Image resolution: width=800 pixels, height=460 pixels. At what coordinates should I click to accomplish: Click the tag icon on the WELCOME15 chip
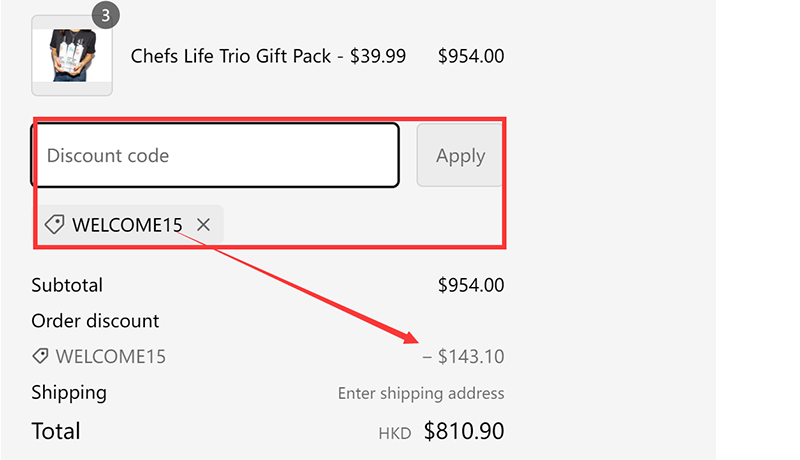54,225
